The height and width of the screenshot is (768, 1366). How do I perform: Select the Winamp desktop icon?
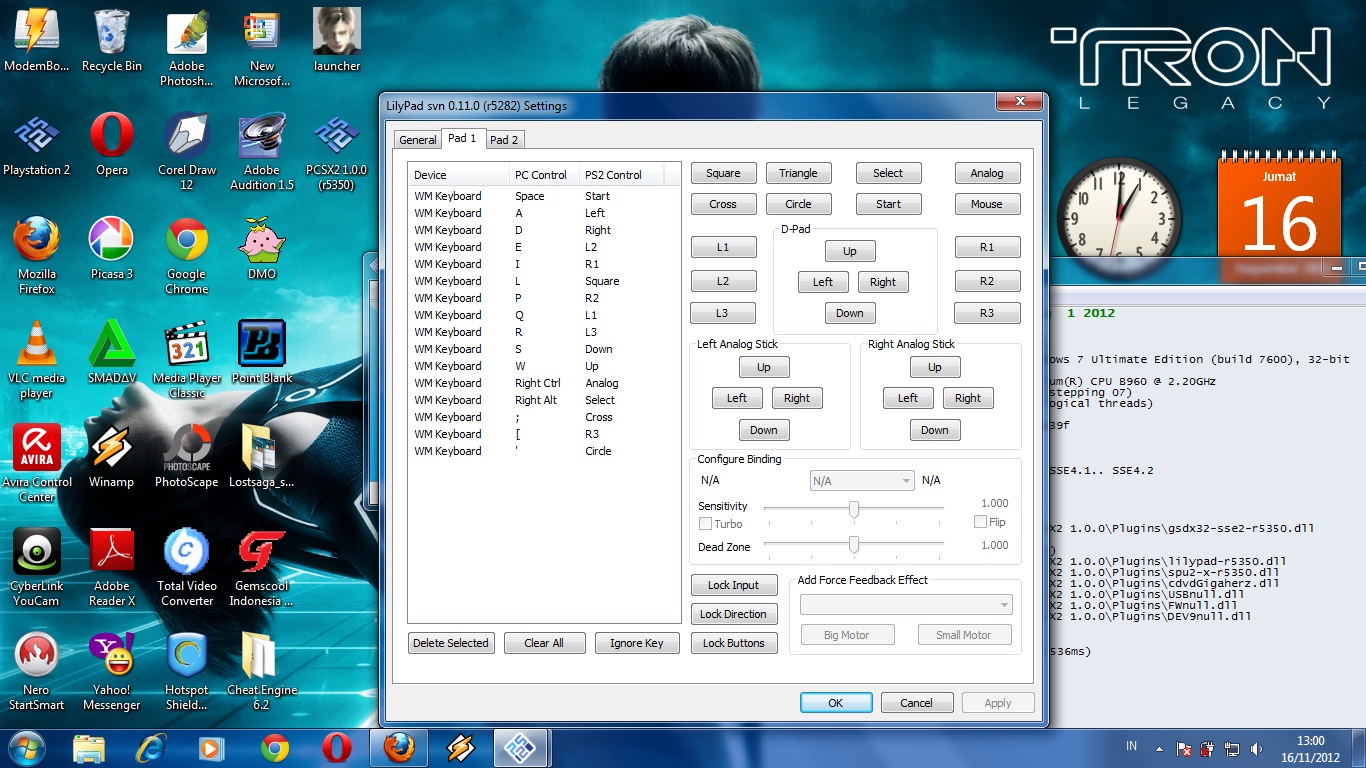112,457
